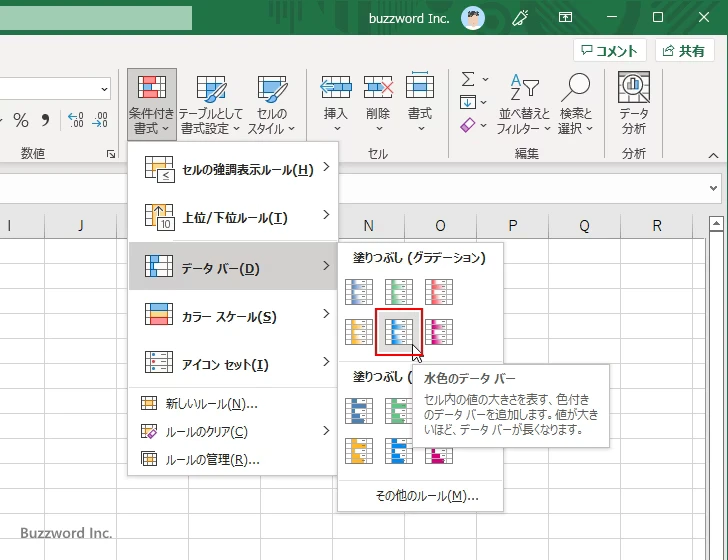The image size is (728, 560).
Task: Increase decimal places
Action: pyautogui.click(x=76, y=120)
